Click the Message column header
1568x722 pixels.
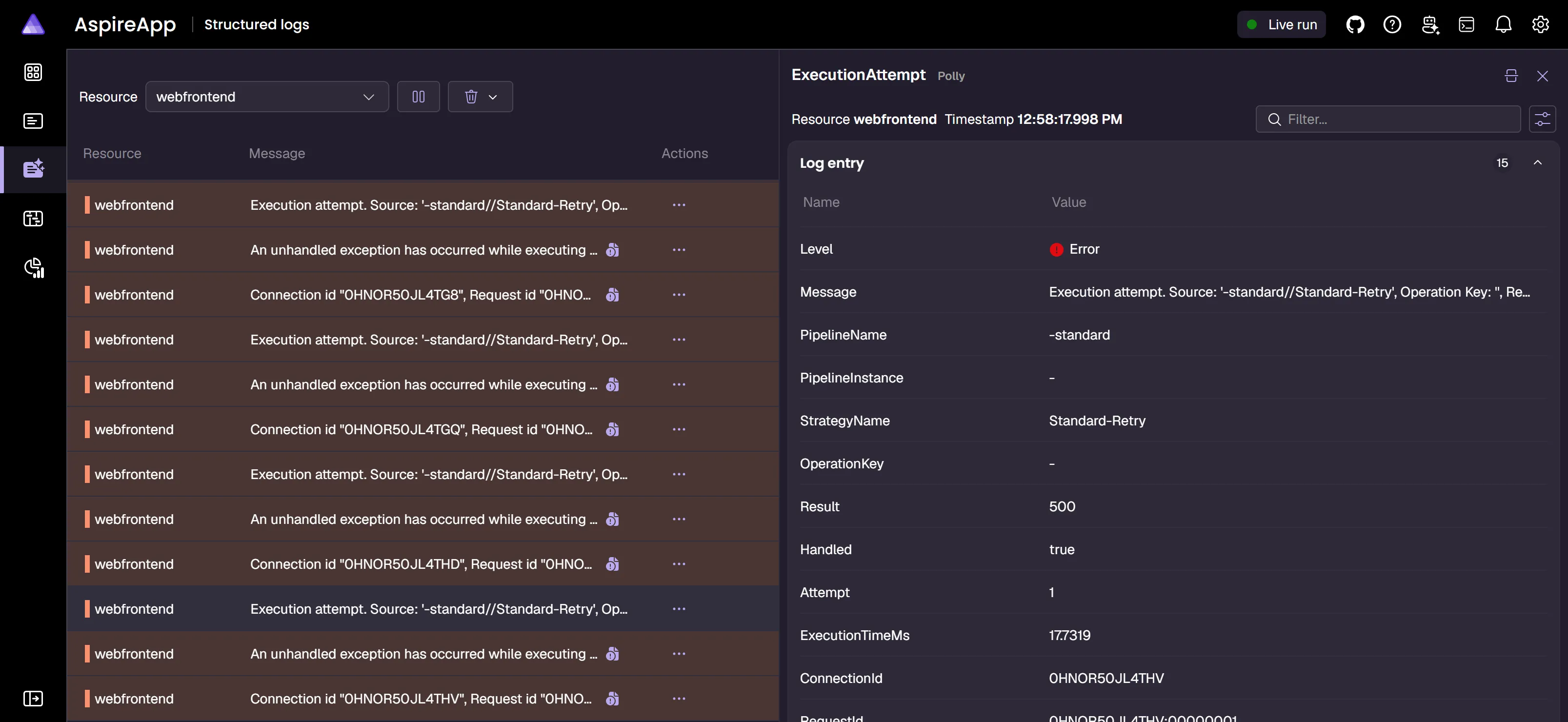pyautogui.click(x=277, y=153)
